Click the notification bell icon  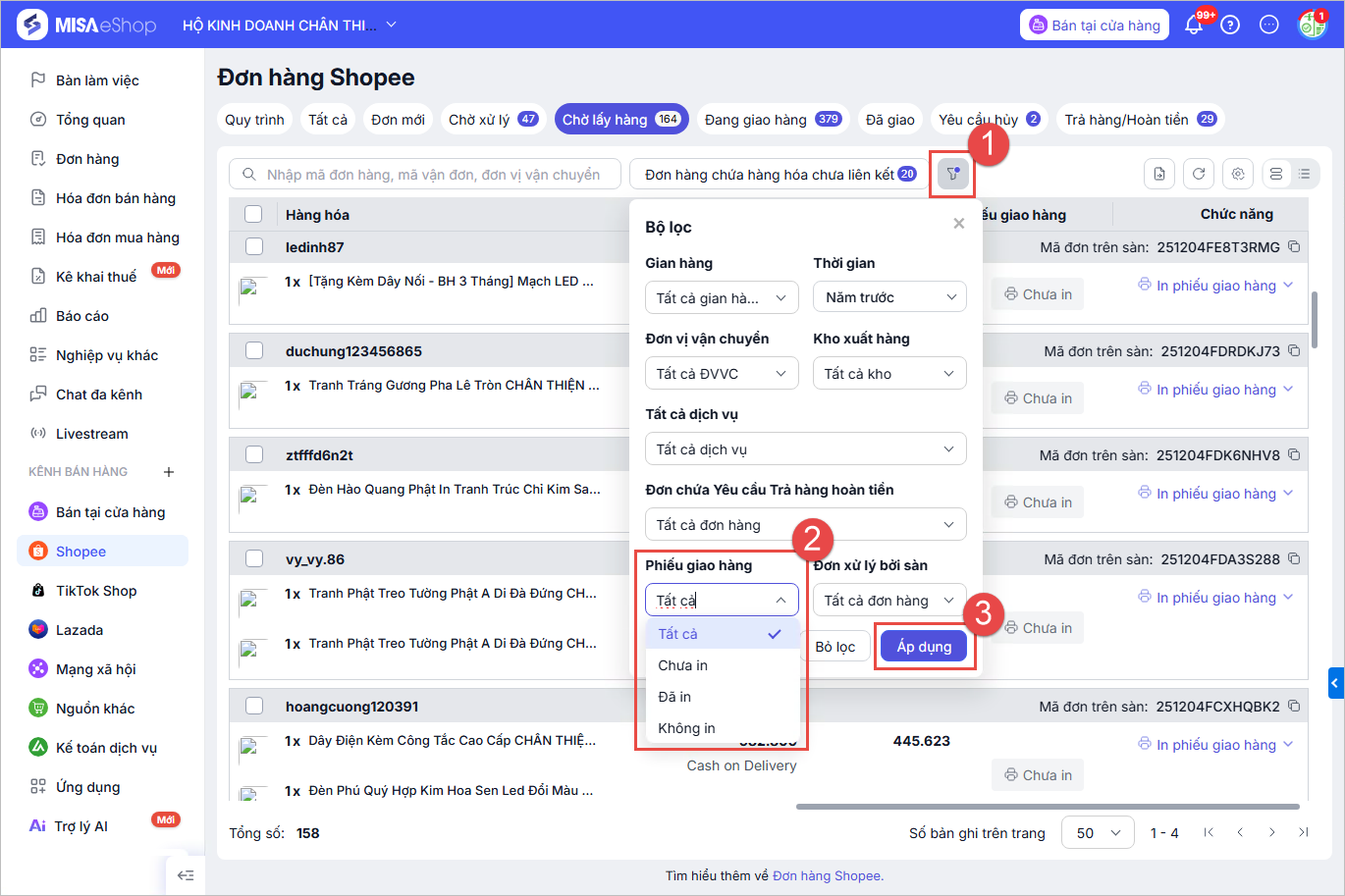click(x=1194, y=26)
